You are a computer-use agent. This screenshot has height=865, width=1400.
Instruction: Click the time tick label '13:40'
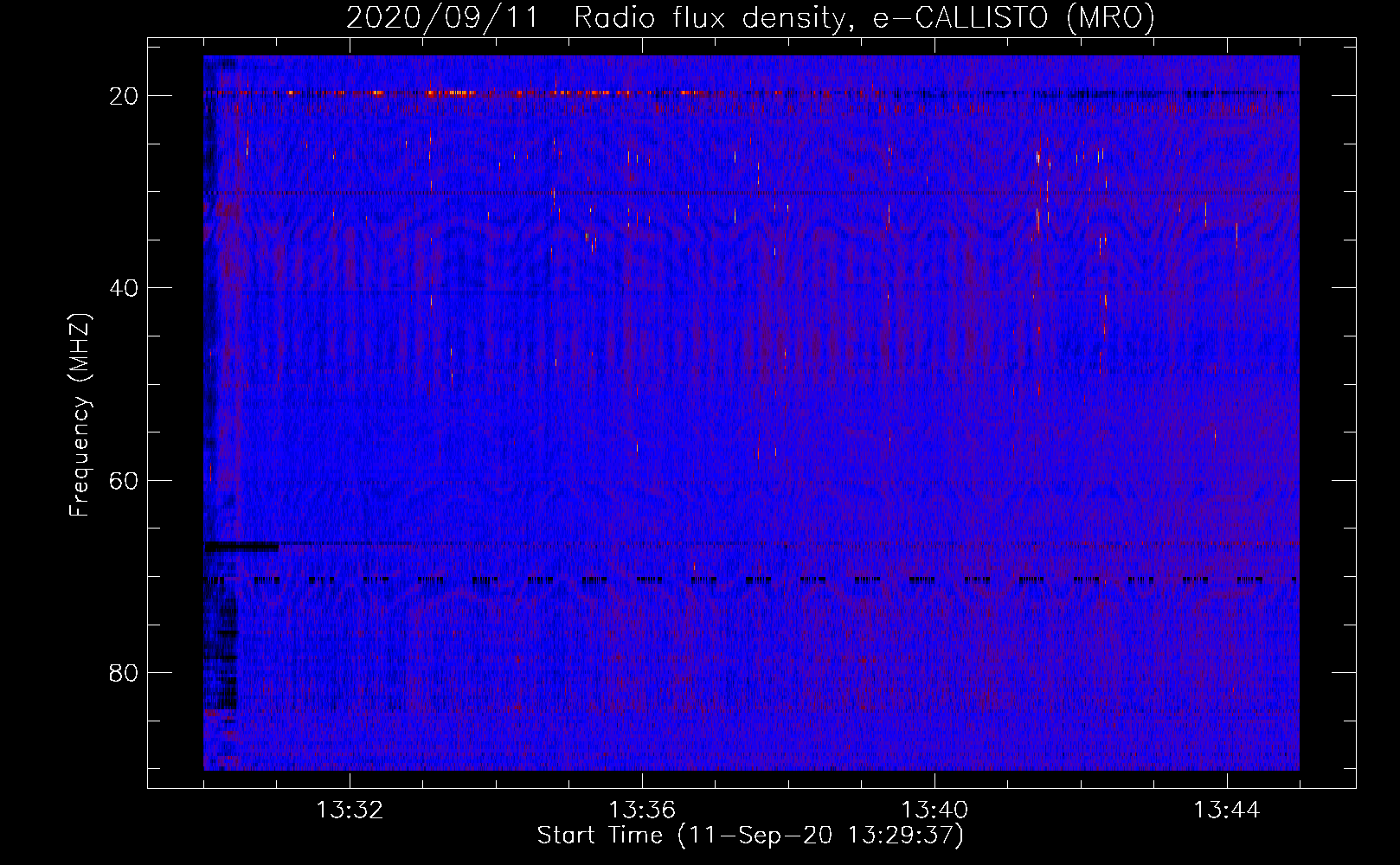click(934, 811)
